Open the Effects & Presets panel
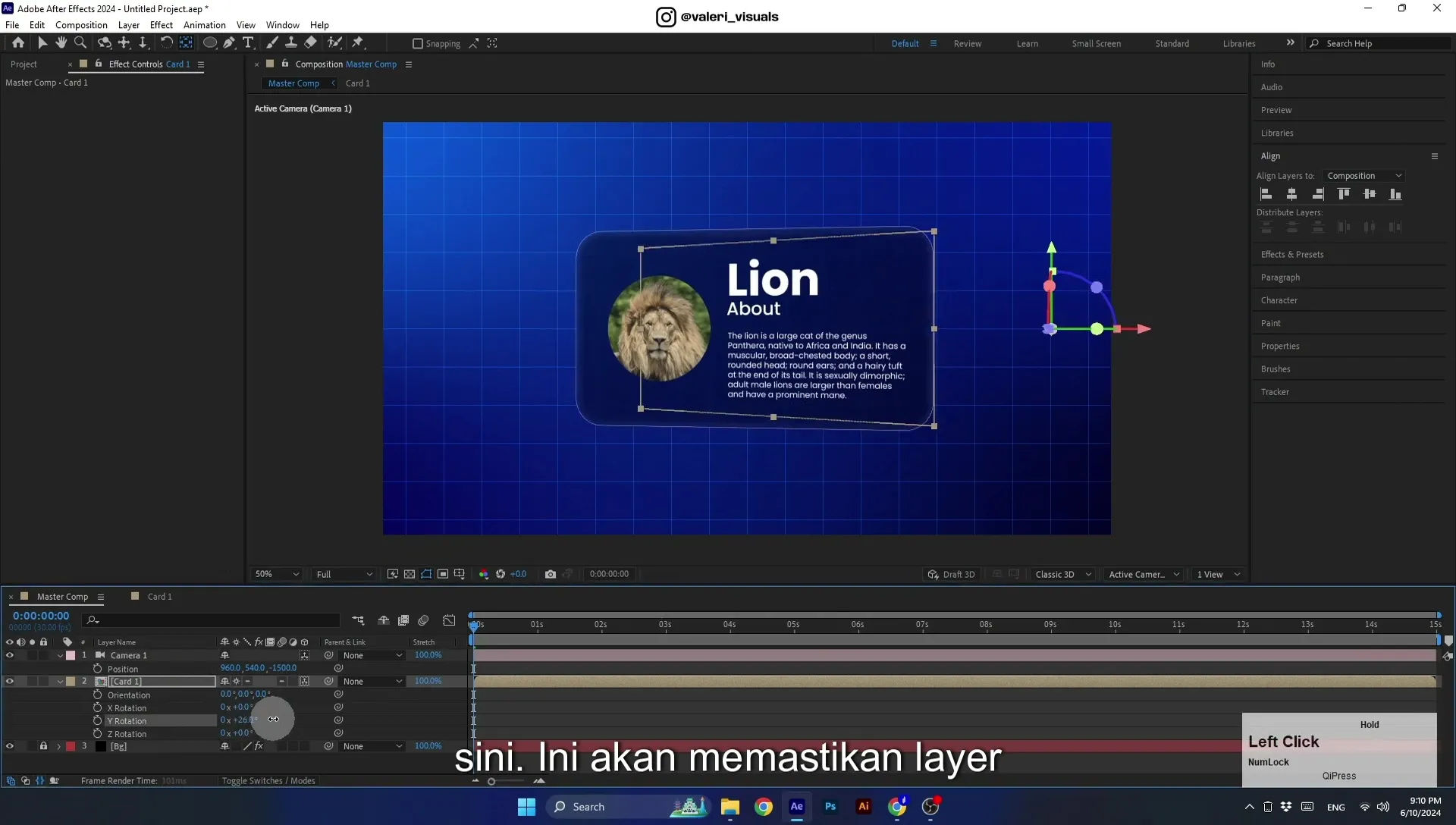Image resolution: width=1456 pixels, height=825 pixels. [1292, 255]
